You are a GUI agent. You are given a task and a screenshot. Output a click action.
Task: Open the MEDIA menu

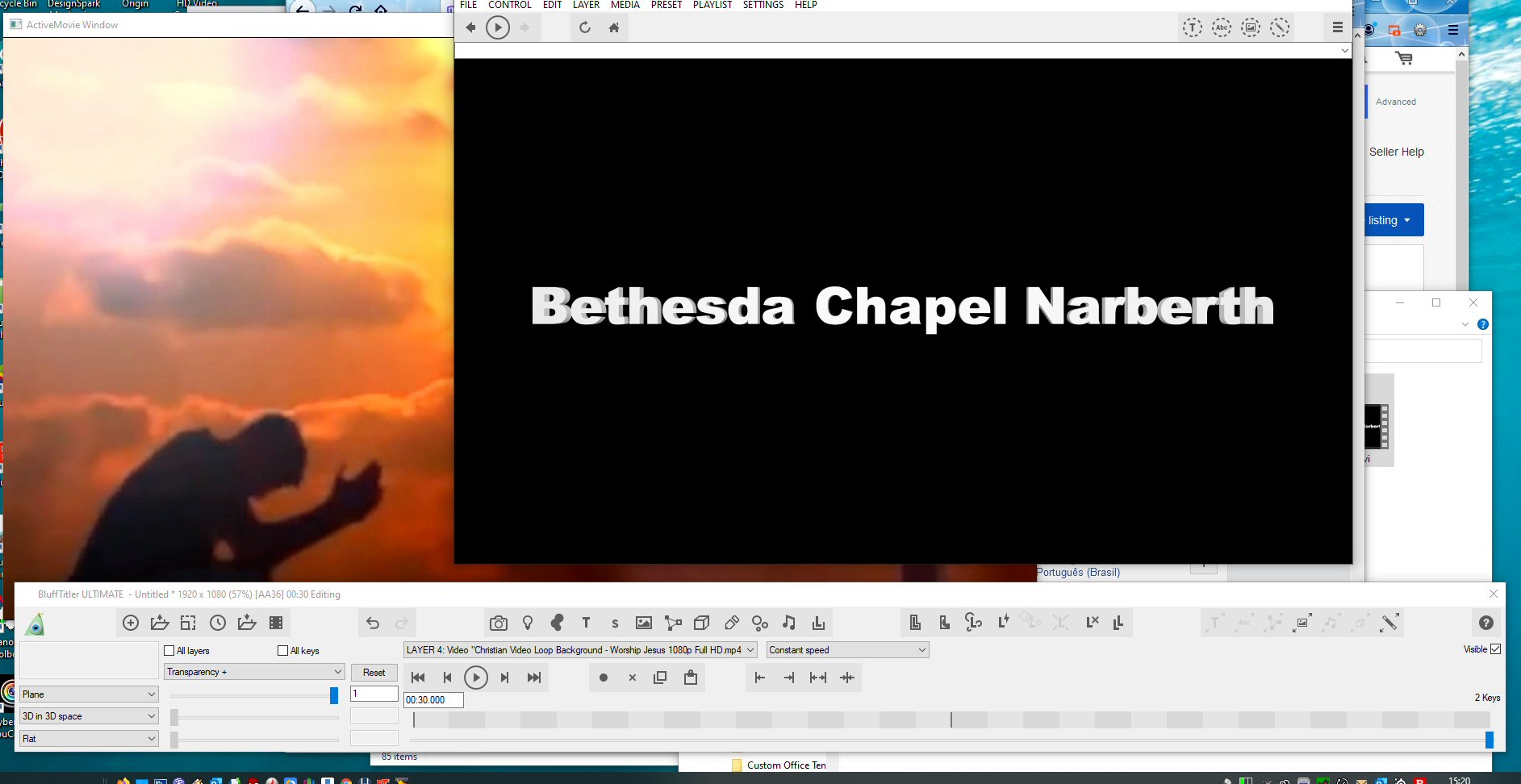(625, 5)
